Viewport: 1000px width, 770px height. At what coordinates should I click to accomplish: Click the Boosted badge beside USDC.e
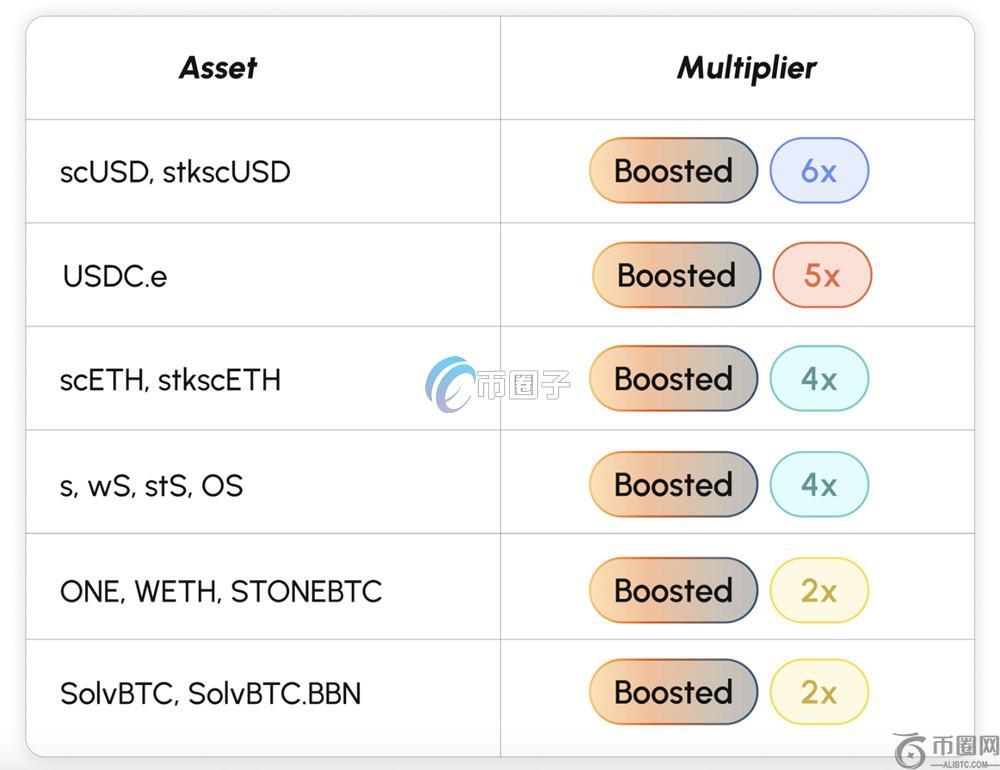click(x=676, y=275)
